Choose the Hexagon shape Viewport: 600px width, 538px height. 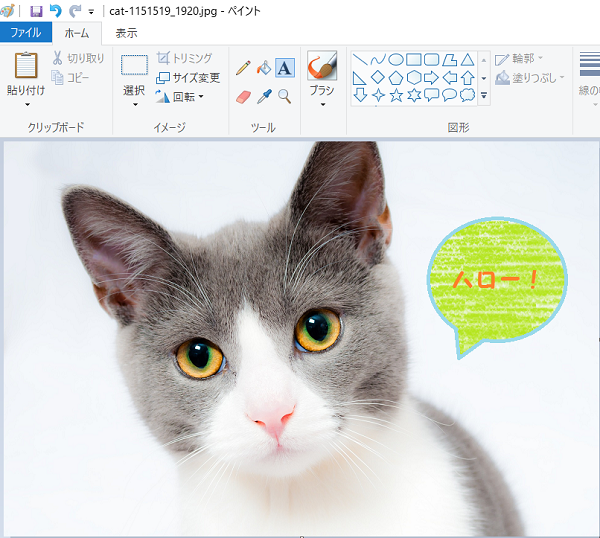[414, 78]
